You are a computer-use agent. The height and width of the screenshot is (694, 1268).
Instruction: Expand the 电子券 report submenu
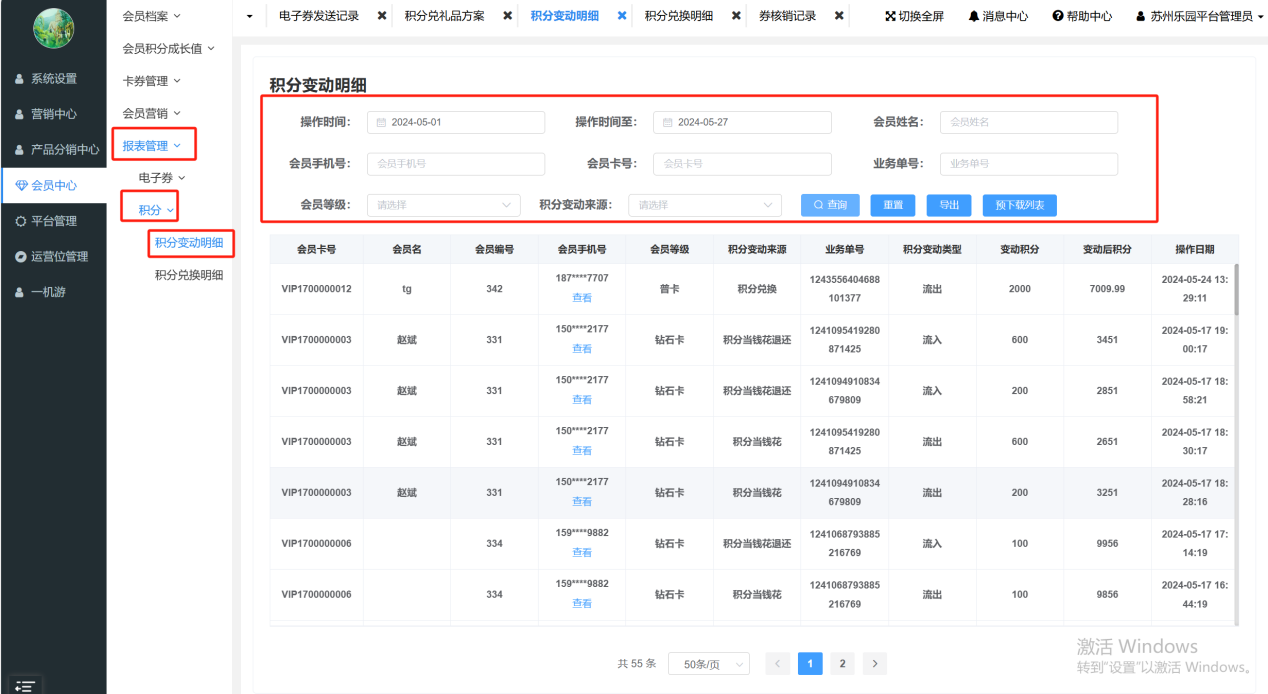[162, 178]
